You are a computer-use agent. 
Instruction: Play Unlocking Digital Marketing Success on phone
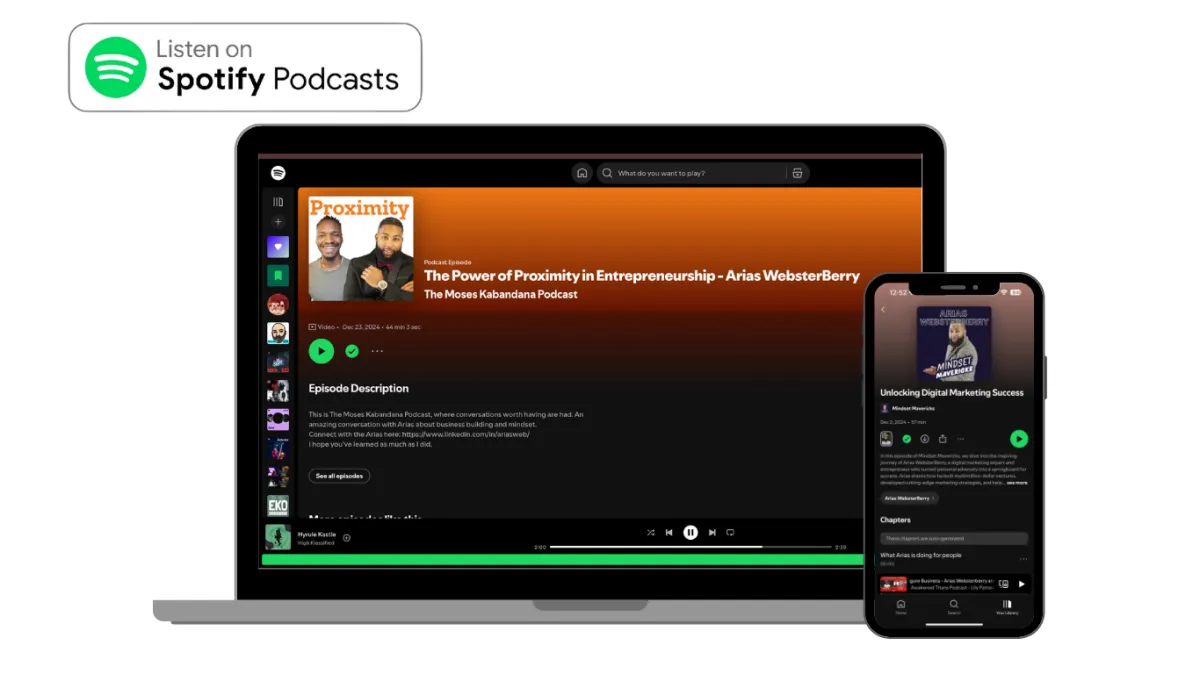point(1018,438)
